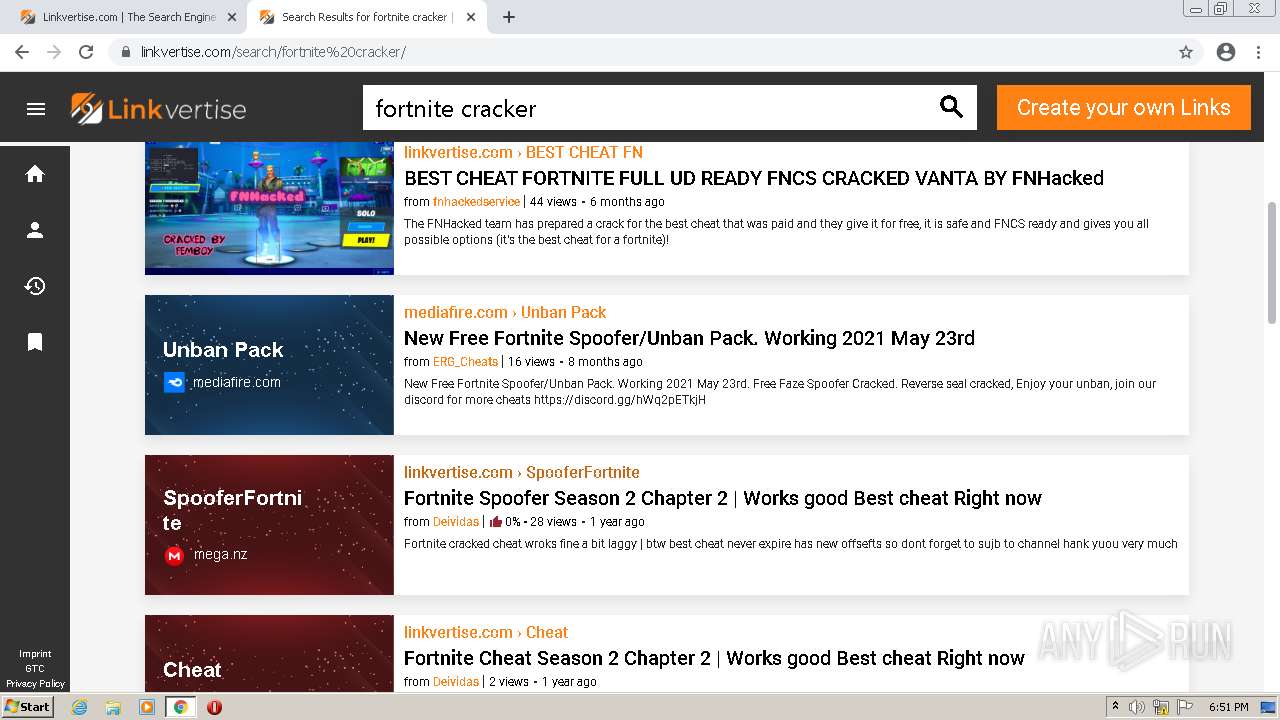The image size is (1280, 720).
Task: Click linkvertise.com › BEST CHEAT FN breadcrumb
Action: coord(523,152)
